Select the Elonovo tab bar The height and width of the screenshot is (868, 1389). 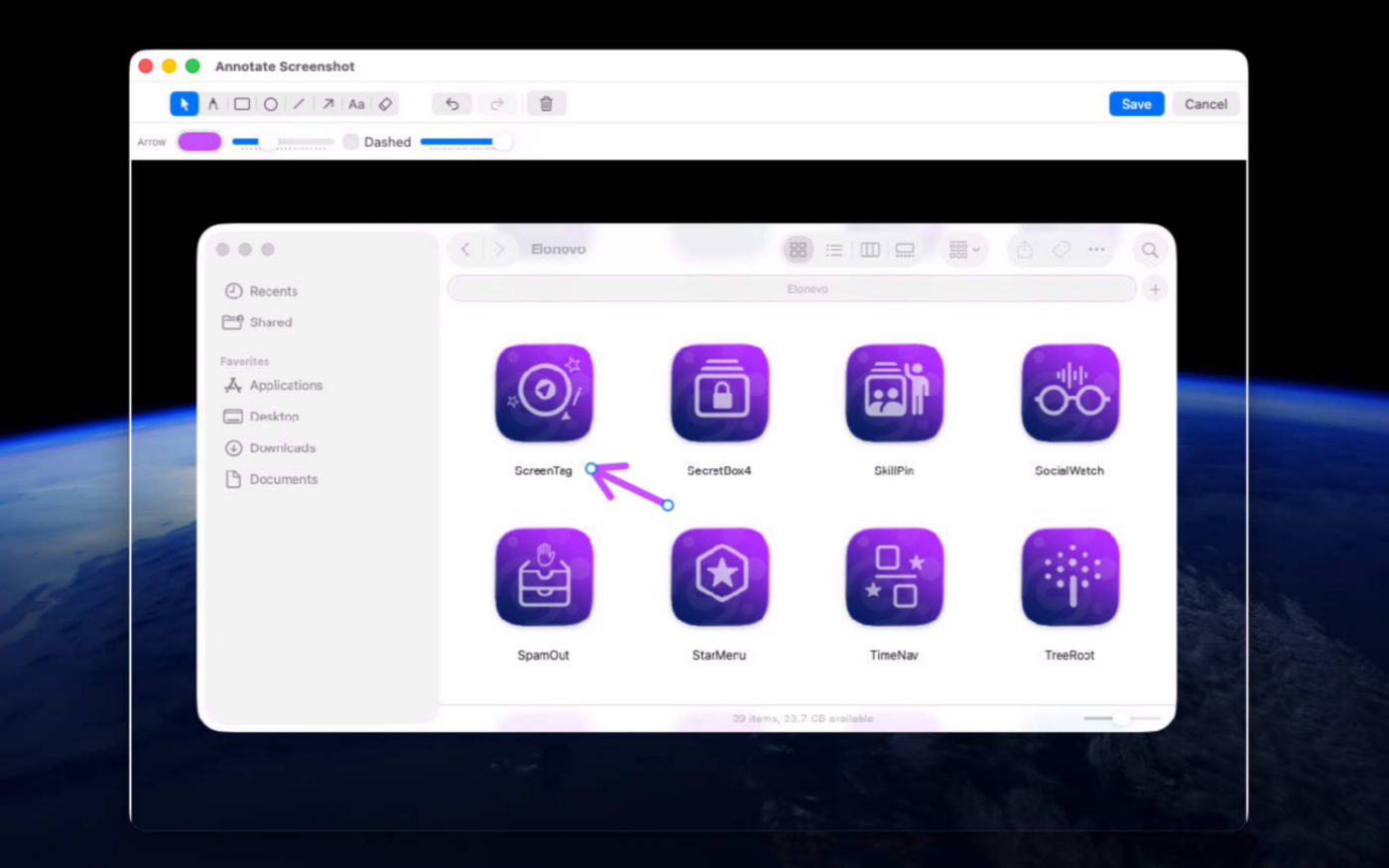coord(792,289)
